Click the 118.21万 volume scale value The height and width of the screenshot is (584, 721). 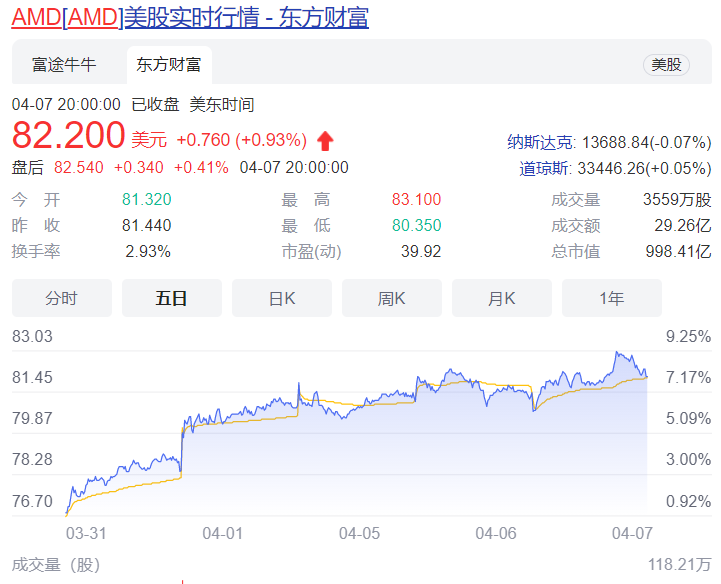pyautogui.click(x=680, y=565)
